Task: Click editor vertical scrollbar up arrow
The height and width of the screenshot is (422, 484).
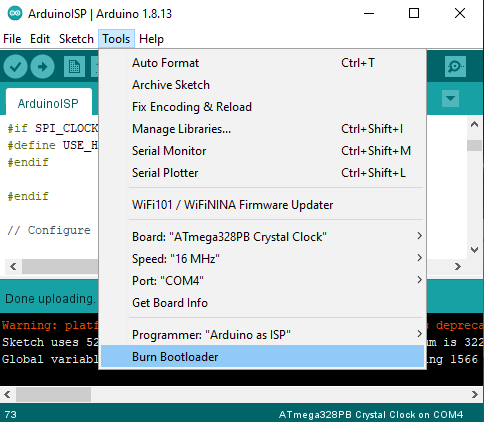Action: click(x=474, y=125)
